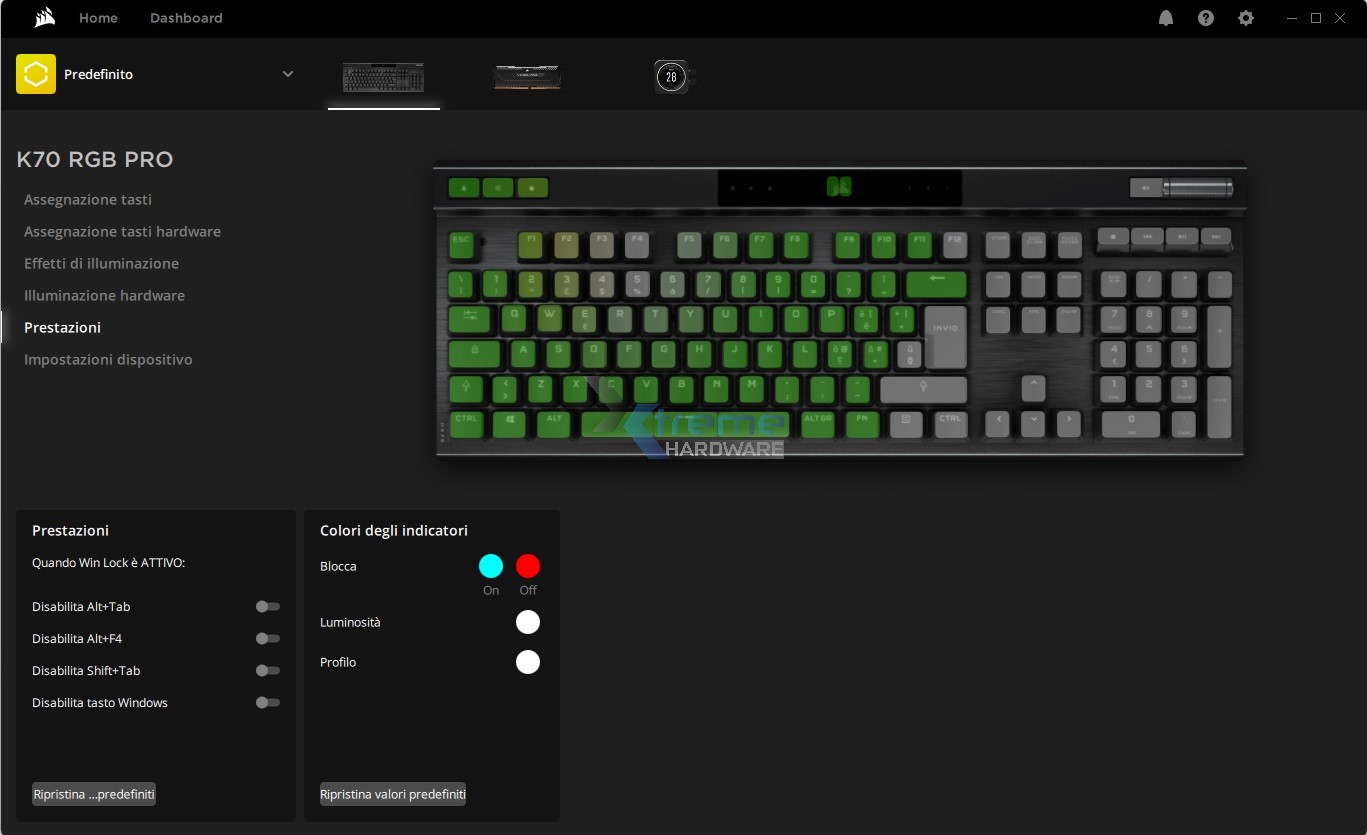Change the Blocca On cyan color swatch
The width and height of the screenshot is (1367, 835).
490,565
